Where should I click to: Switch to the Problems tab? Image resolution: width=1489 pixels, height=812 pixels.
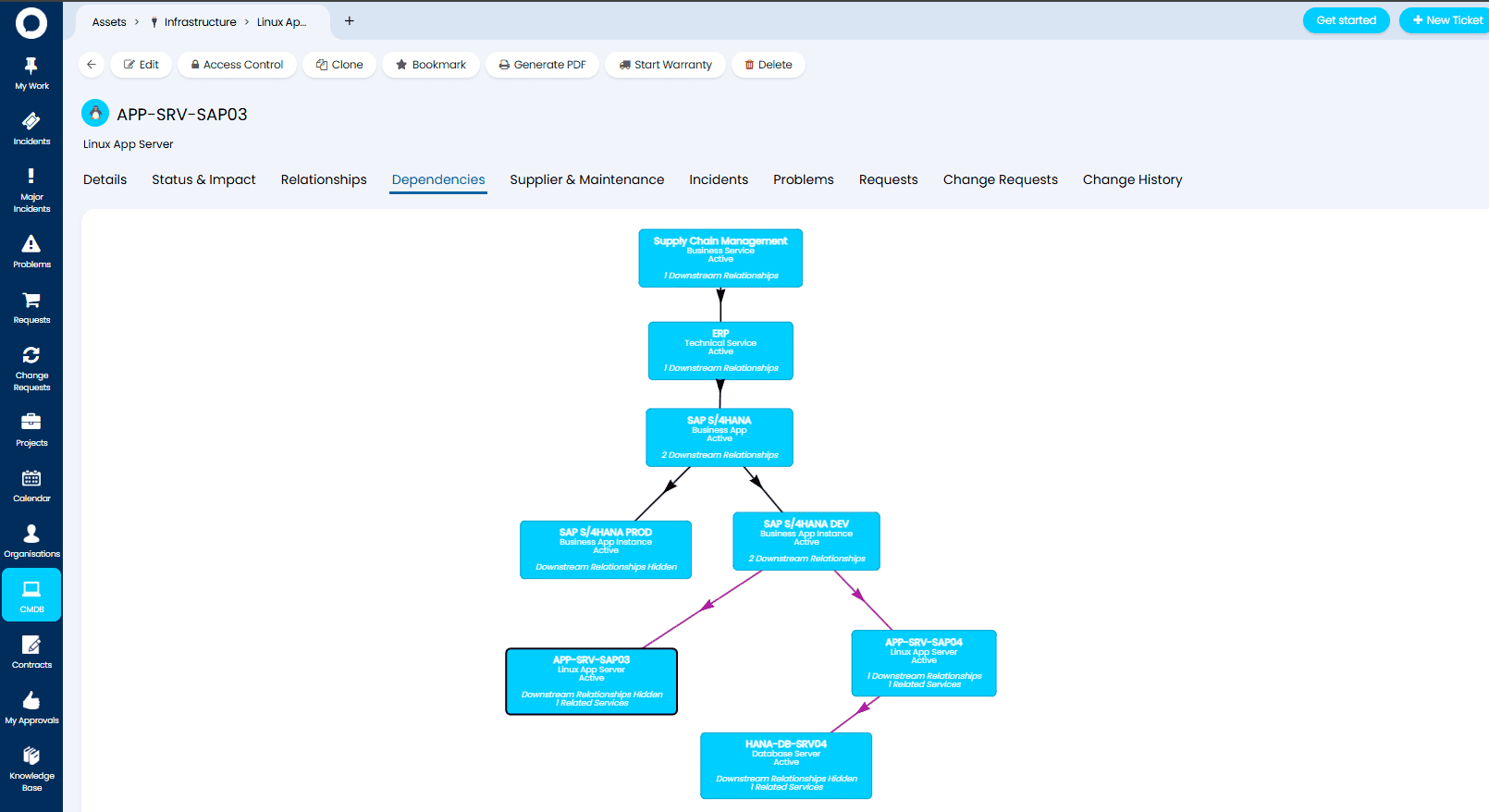pos(804,179)
